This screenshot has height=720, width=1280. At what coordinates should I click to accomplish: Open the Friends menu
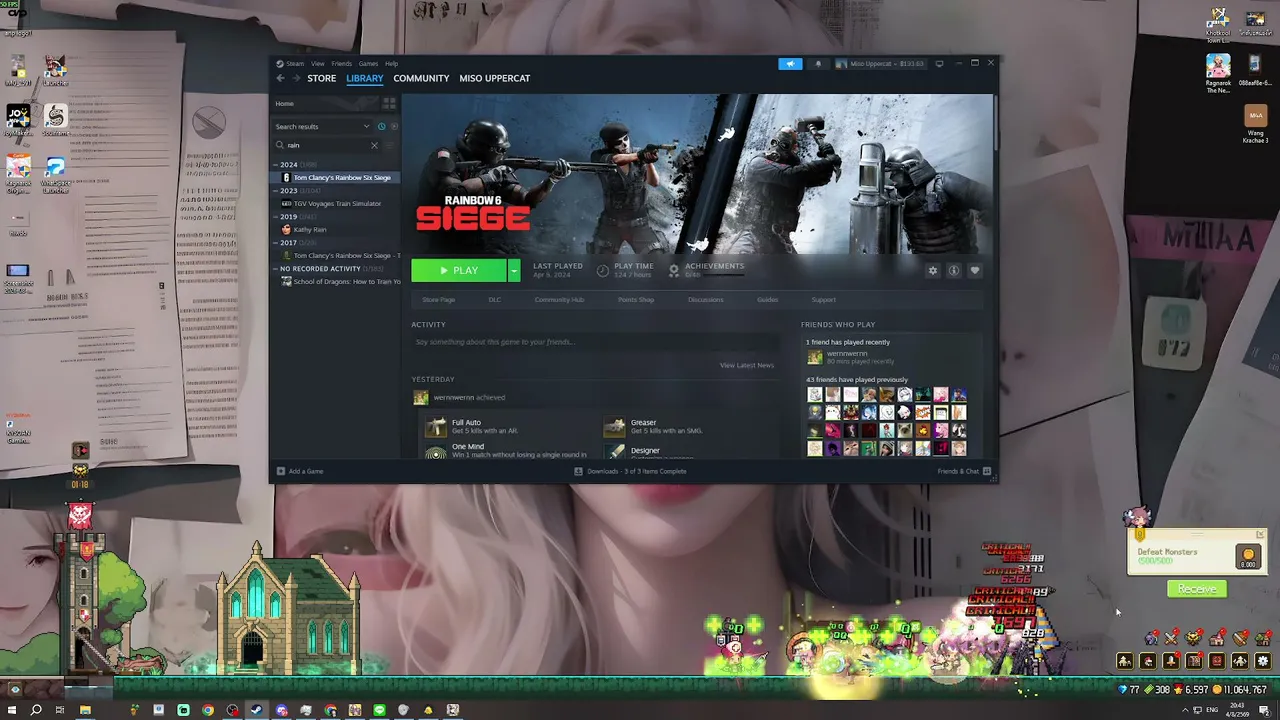point(341,64)
